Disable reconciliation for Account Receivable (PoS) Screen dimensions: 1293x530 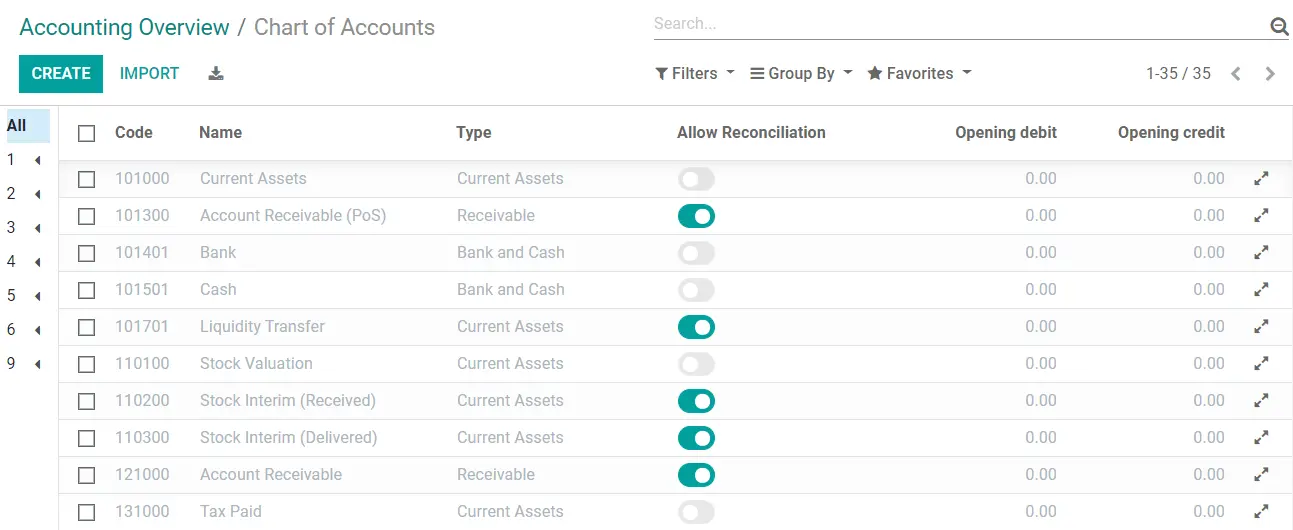pyautogui.click(x=696, y=216)
